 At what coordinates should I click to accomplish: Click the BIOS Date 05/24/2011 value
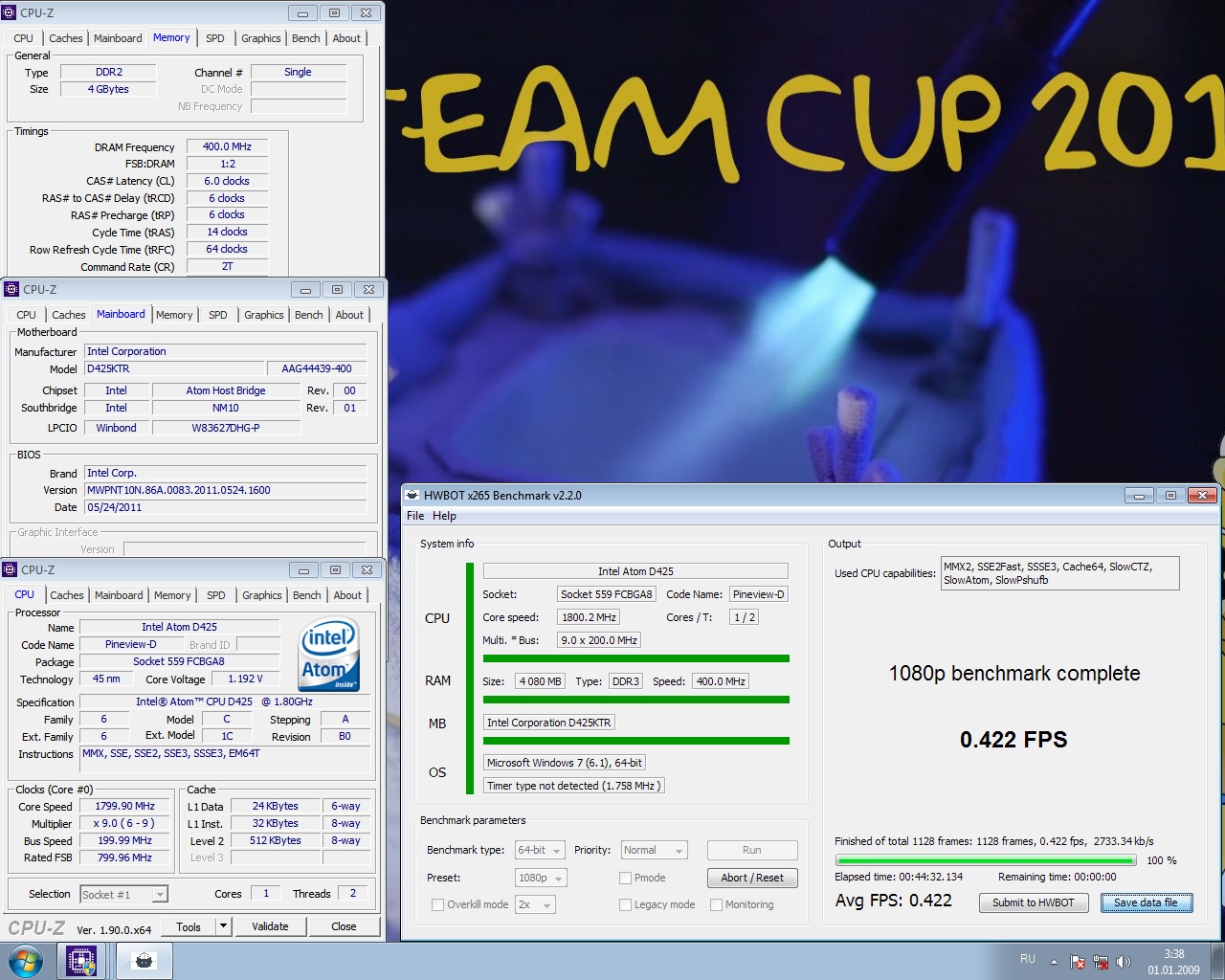(x=225, y=507)
